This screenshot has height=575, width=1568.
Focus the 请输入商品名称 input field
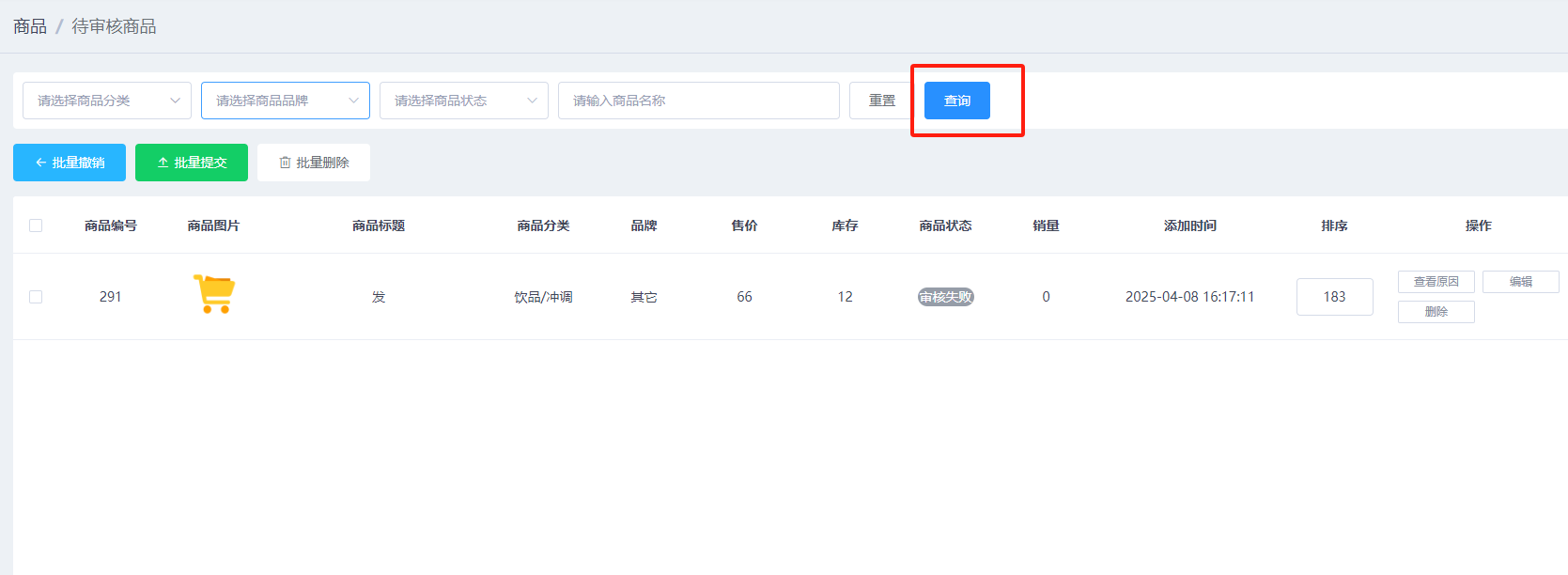point(698,101)
